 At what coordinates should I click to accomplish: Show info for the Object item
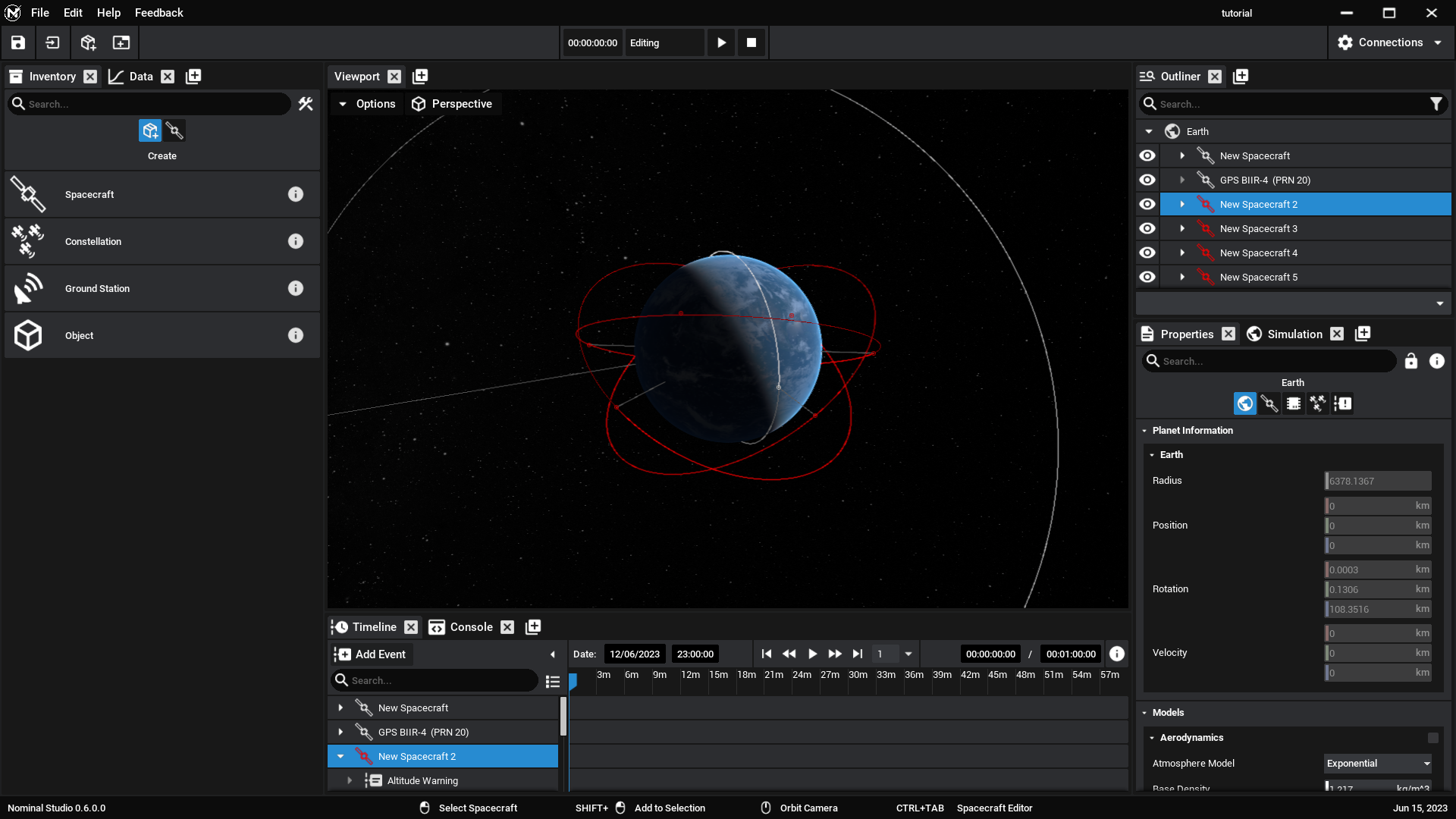296,335
